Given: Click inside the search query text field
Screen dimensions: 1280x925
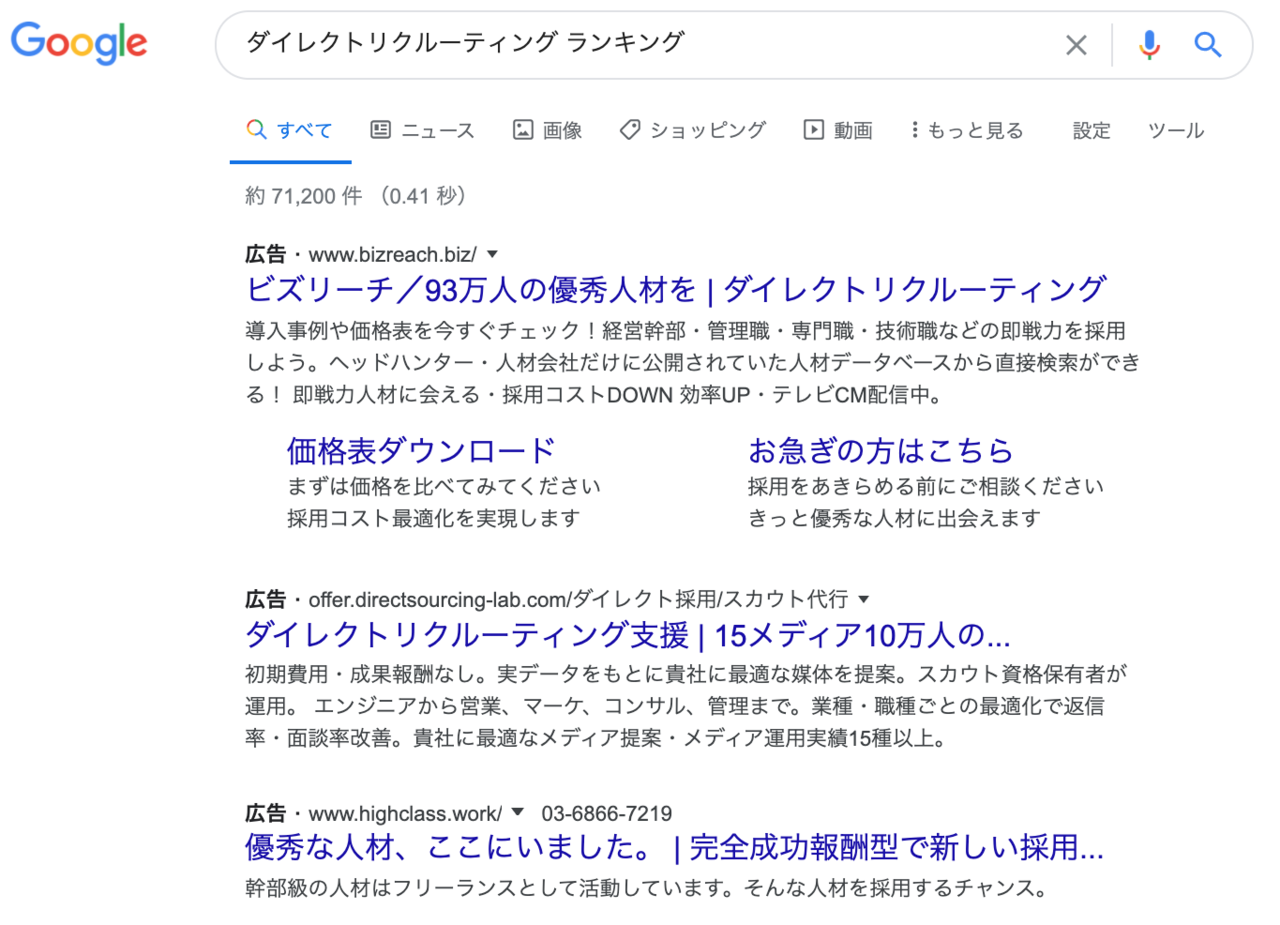Looking at the screenshot, I should click(640, 43).
